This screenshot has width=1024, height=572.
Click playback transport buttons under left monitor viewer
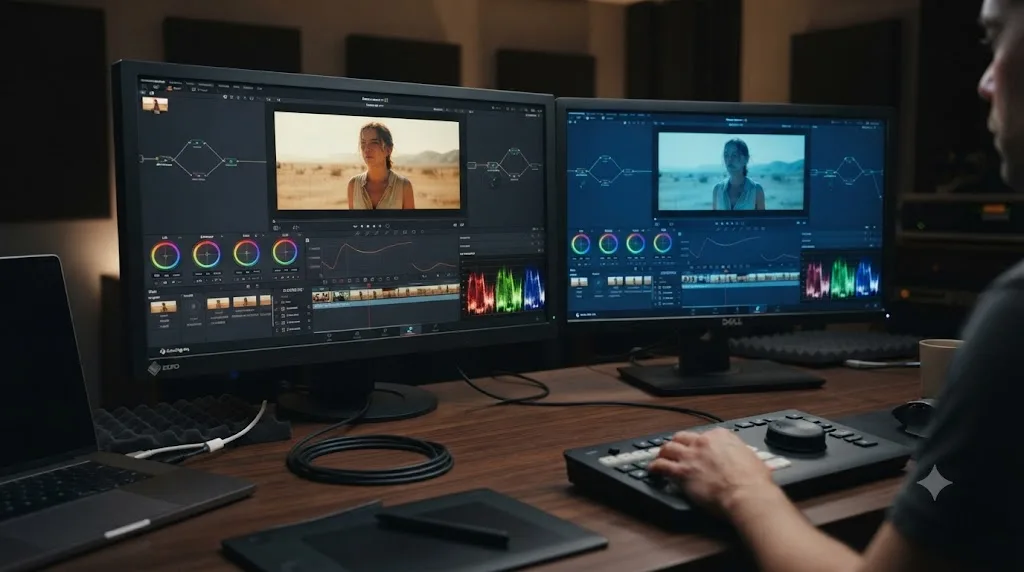[373, 226]
